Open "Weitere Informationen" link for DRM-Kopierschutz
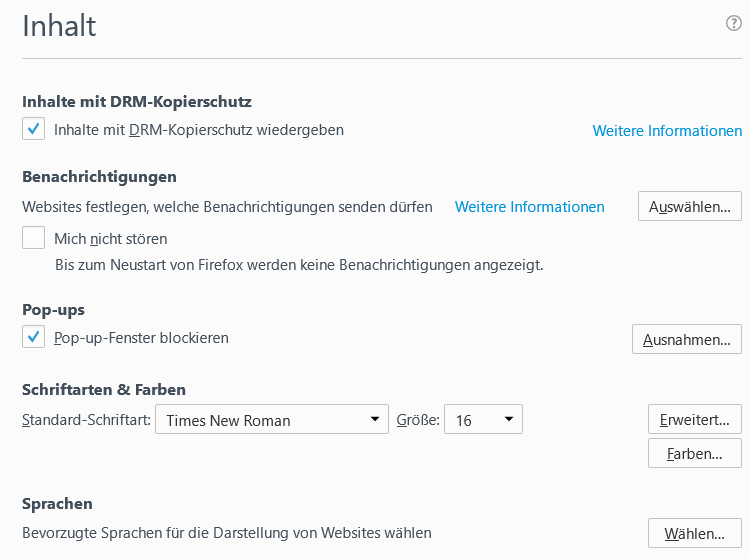Screen dimensions: 749x559 pyautogui.click(x=667, y=130)
